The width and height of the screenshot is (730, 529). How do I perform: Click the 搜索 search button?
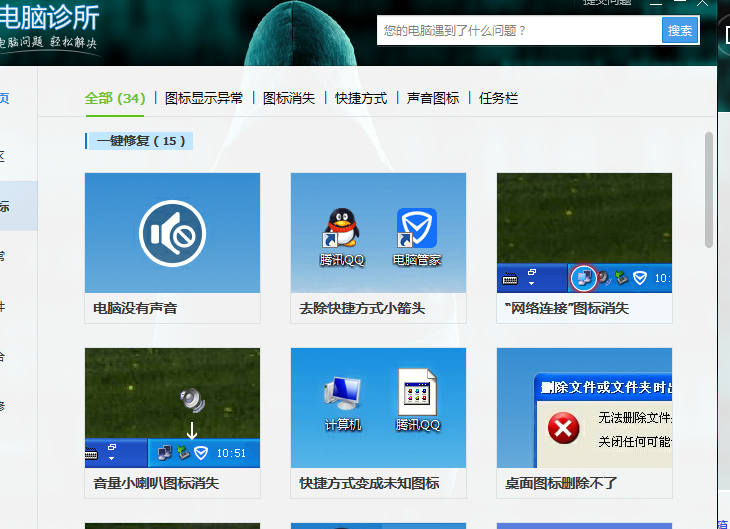coord(680,31)
